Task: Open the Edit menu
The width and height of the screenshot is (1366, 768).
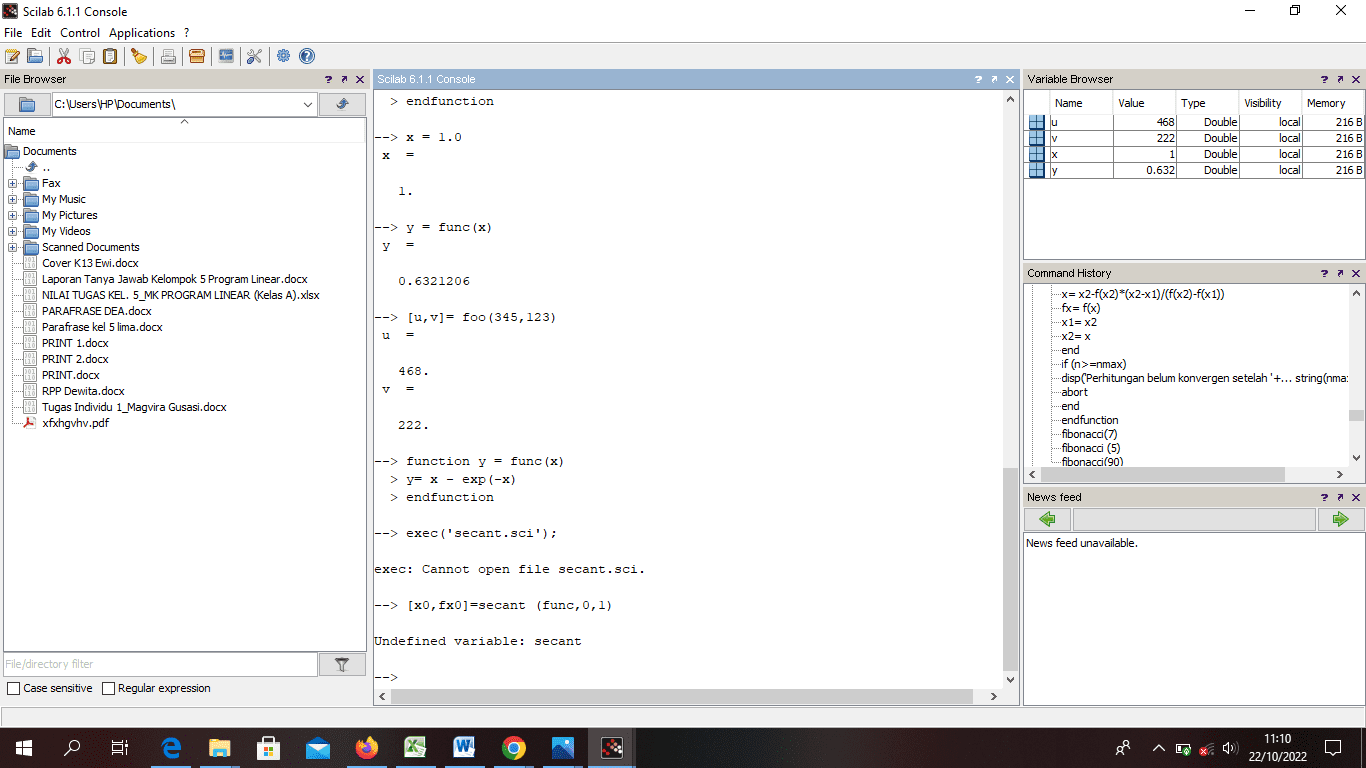Action: coord(41,33)
